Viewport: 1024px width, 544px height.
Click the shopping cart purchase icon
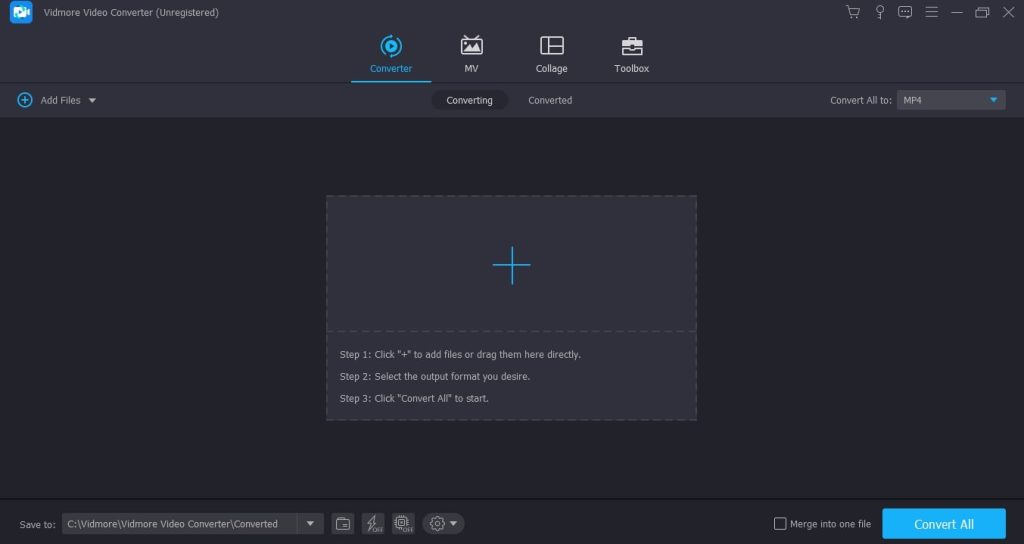[x=852, y=12]
